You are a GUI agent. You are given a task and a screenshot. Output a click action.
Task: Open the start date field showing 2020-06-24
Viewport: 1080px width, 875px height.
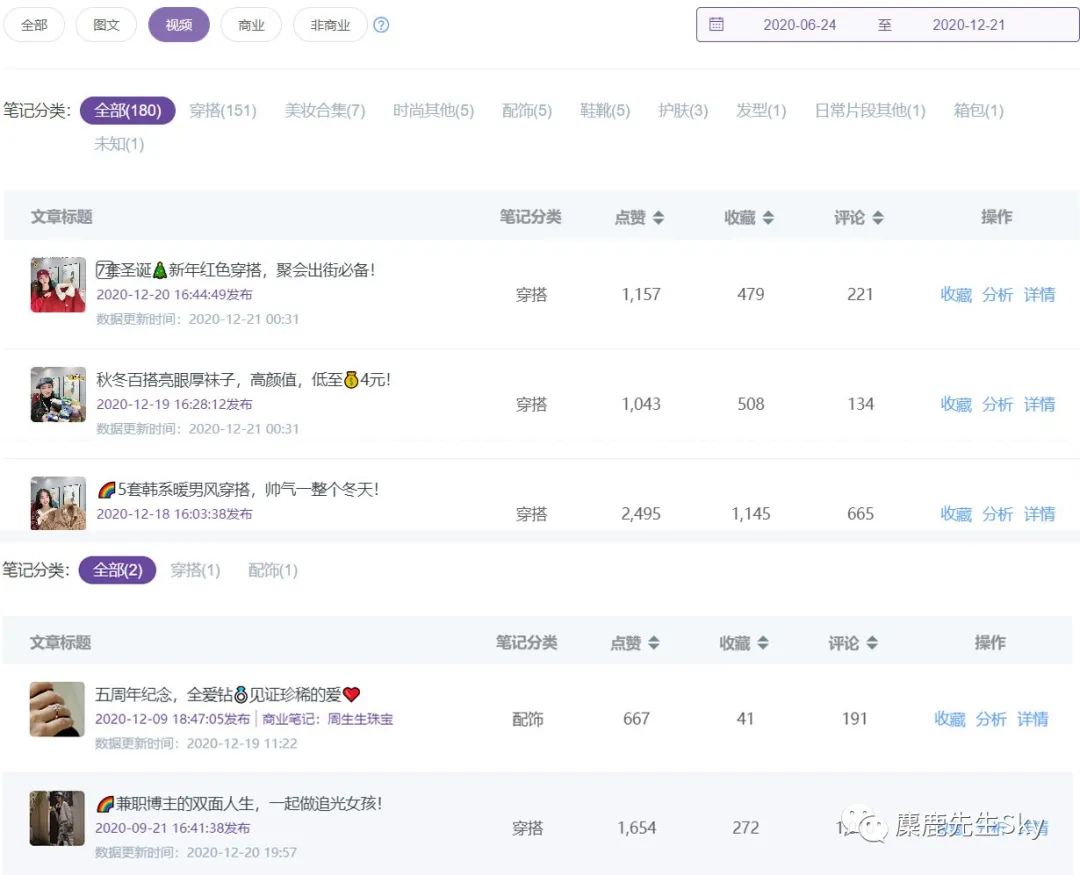[x=800, y=25]
